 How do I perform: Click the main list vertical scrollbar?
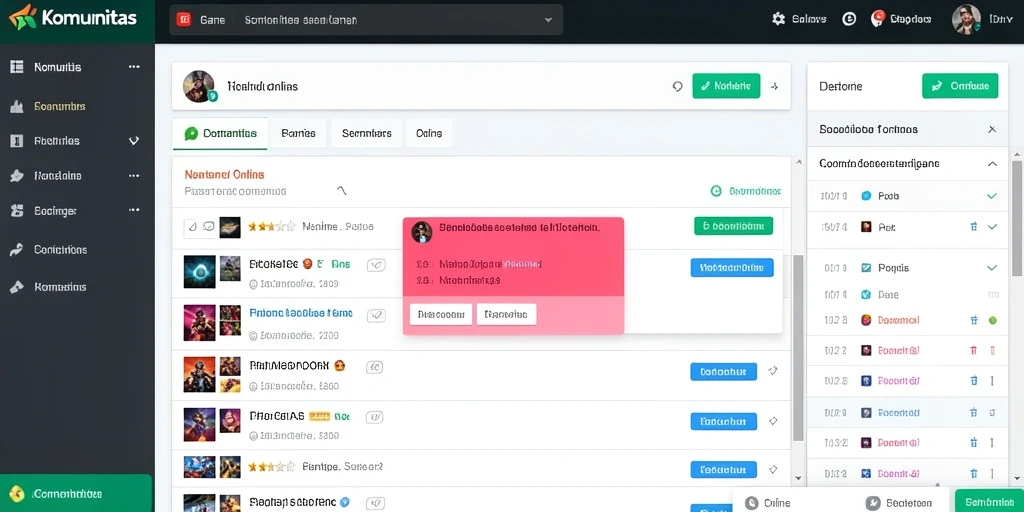click(x=798, y=346)
